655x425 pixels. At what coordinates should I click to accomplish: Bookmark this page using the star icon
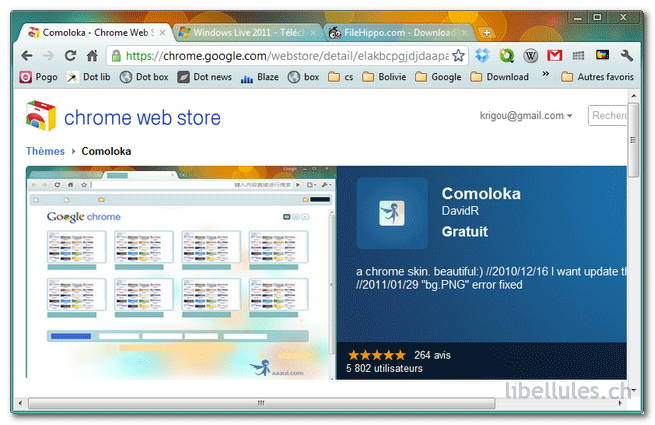(458, 55)
